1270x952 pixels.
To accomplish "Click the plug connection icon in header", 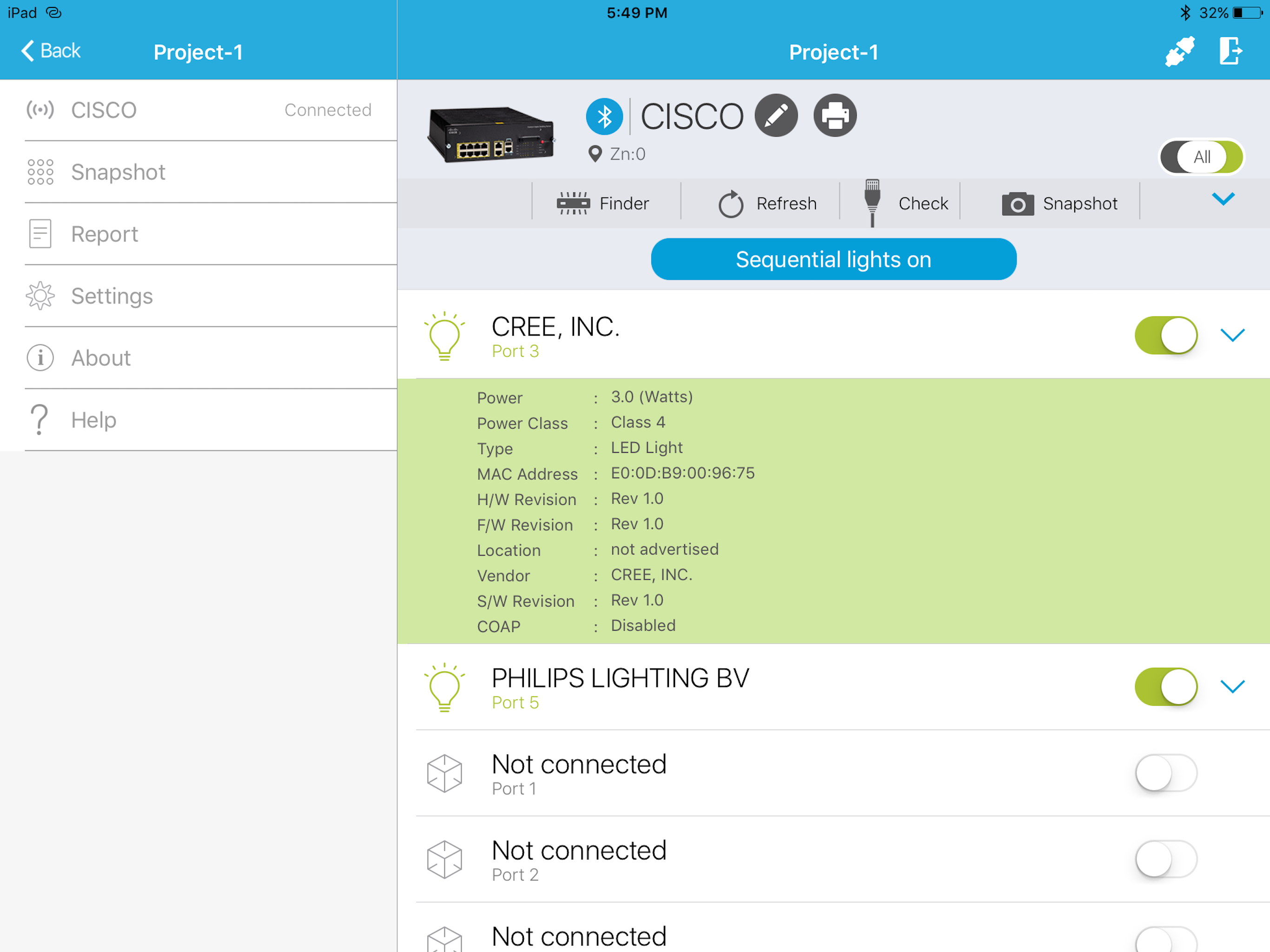I will pyautogui.click(x=1179, y=52).
